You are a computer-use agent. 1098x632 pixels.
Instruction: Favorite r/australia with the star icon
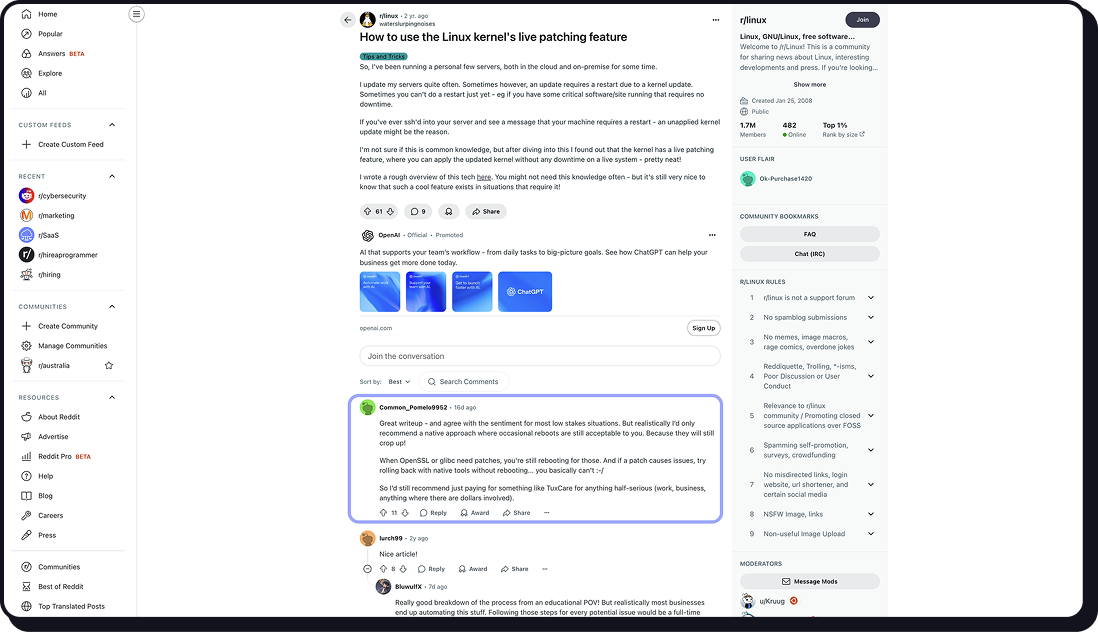[109, 365]
